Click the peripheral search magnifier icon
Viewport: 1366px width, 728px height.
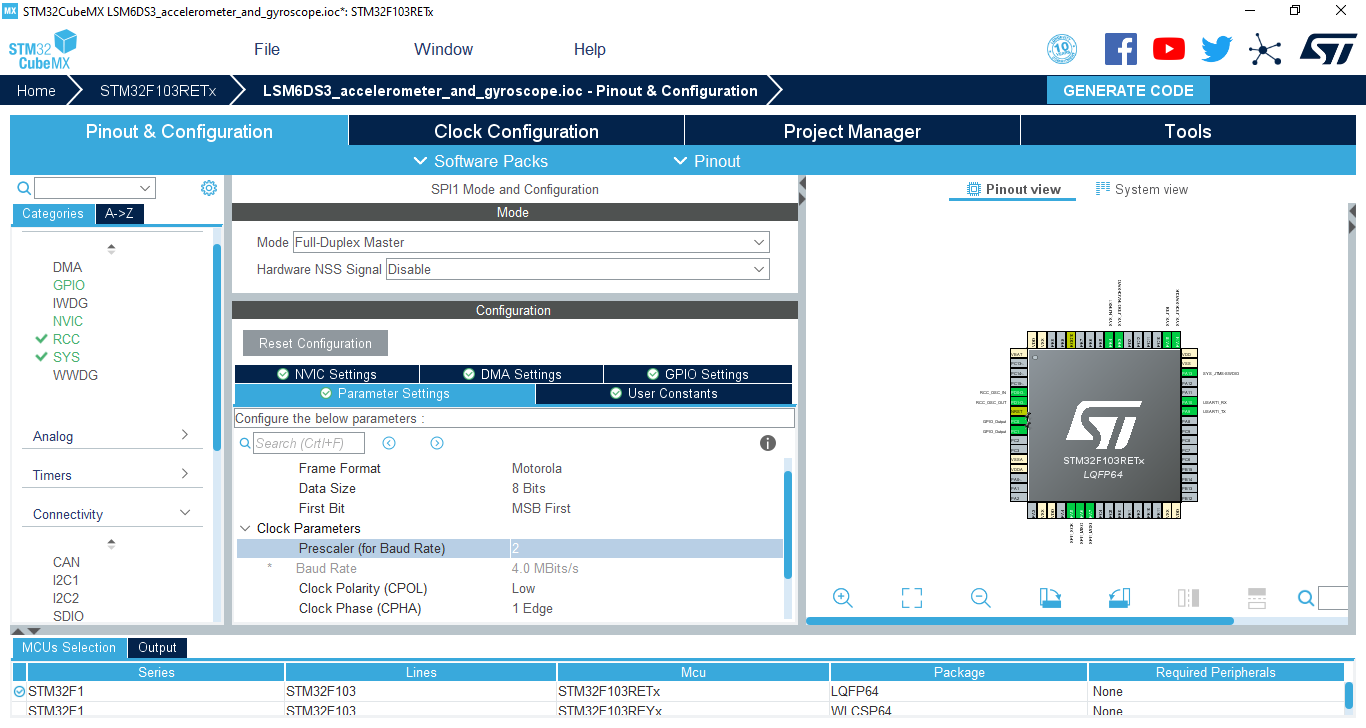coord(24,188)
